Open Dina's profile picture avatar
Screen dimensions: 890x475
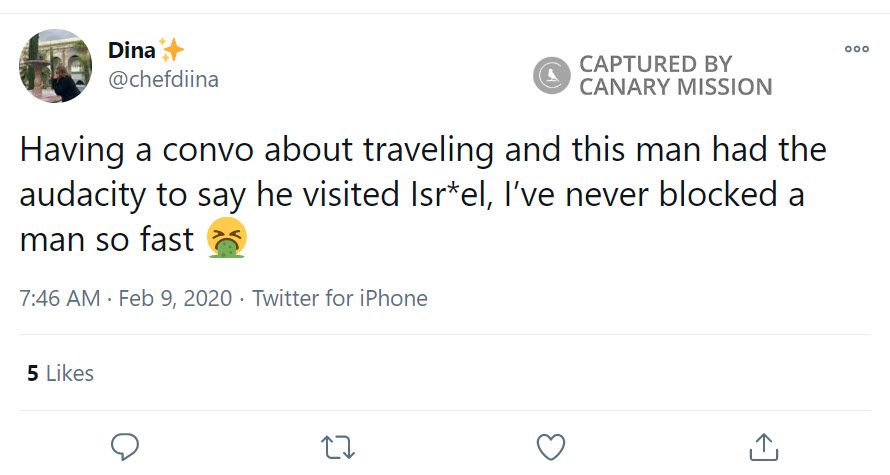coord(56,66)
